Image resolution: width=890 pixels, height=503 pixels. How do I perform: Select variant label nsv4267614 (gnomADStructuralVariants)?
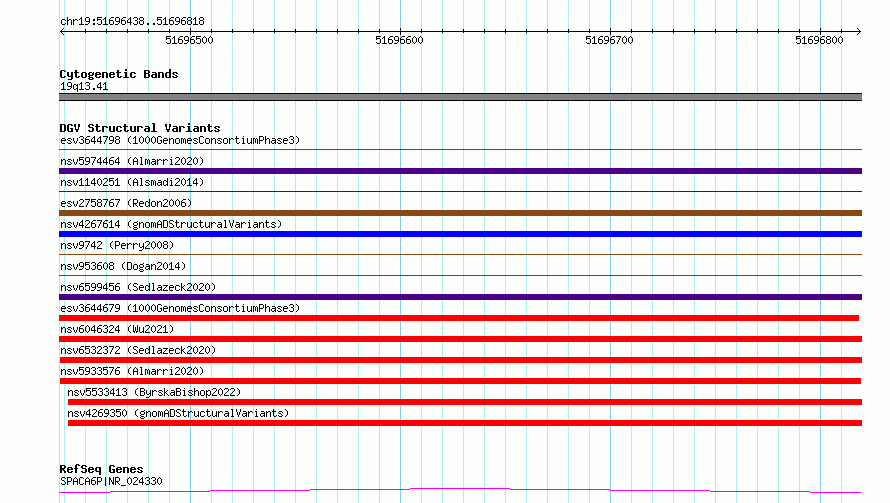(171, 224)
